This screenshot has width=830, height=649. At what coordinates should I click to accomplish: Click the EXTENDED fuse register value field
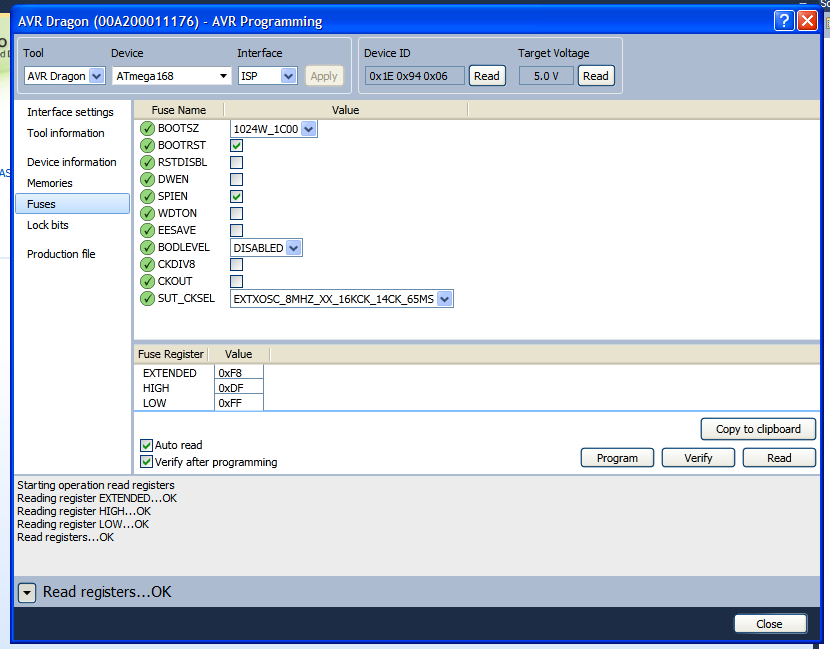(240, 373)
